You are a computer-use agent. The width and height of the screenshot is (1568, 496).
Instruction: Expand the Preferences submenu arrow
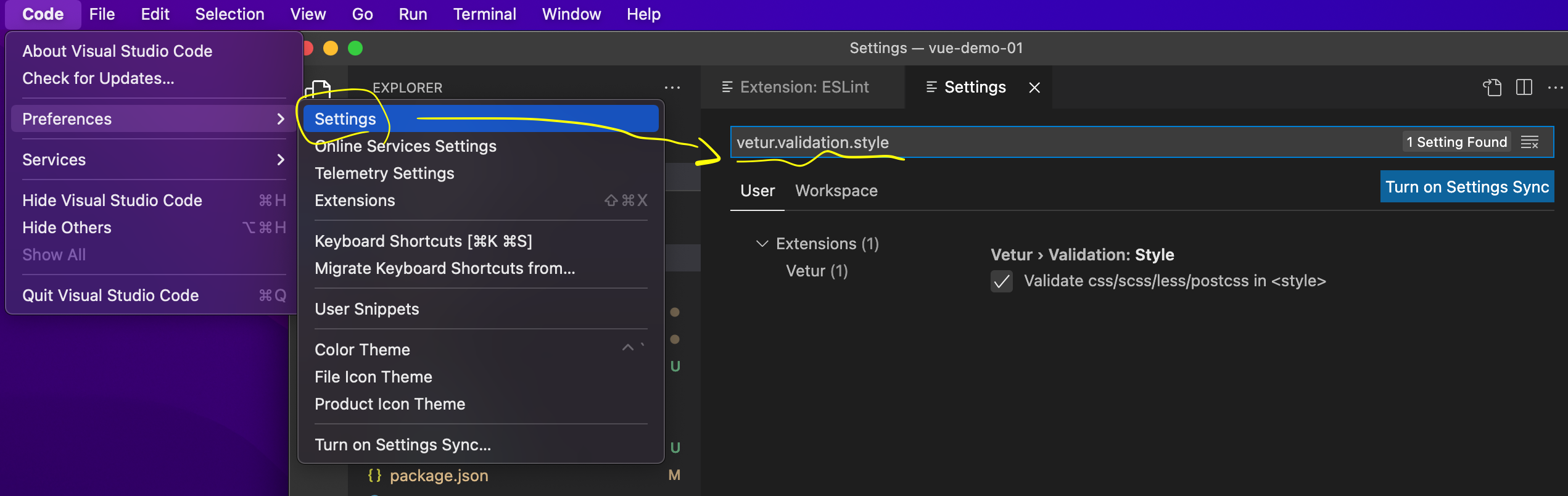tap(281, 119)
